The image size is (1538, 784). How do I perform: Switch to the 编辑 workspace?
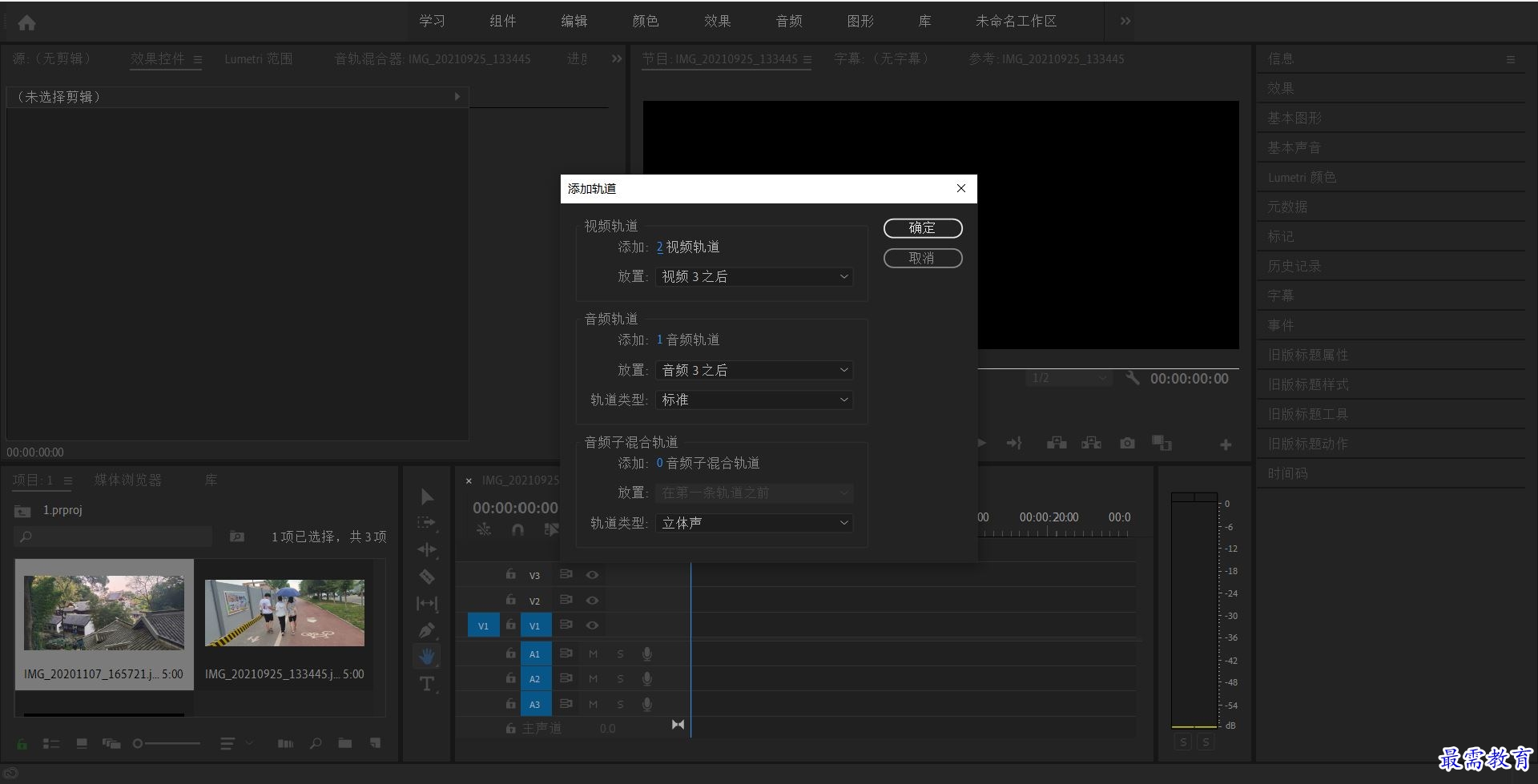click(x=574, y=21)
